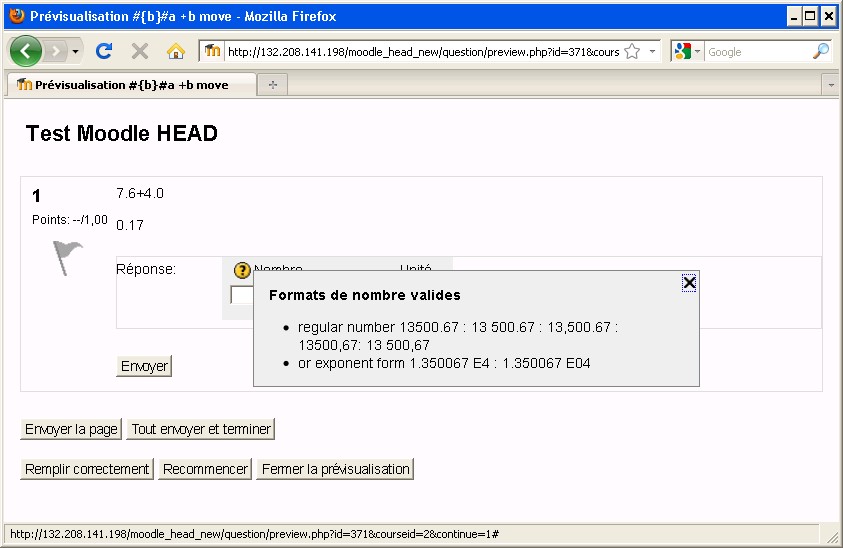This screenshot has width=843, height=548.
Task: Open the Google search engine selector
Action: (688, 52)
